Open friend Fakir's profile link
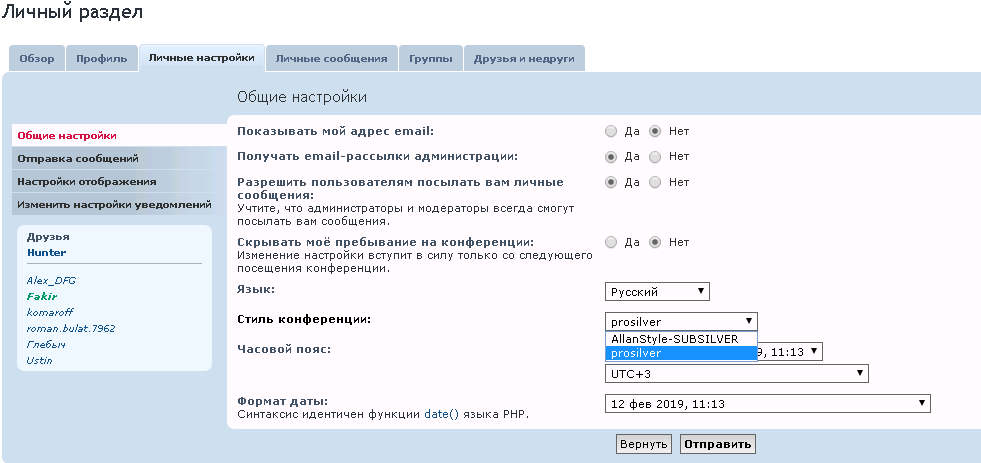Image resolution: width=981 pixels, height=463 pixels. pos(42,296)
